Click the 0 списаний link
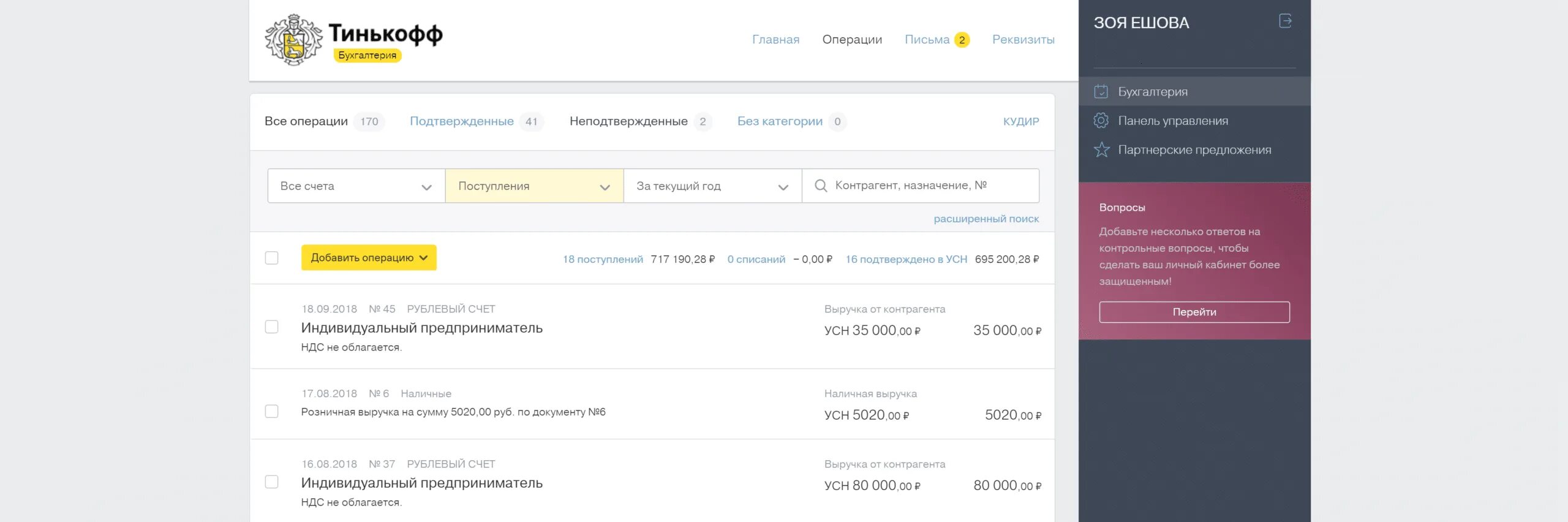 click(x=756, y=259)
